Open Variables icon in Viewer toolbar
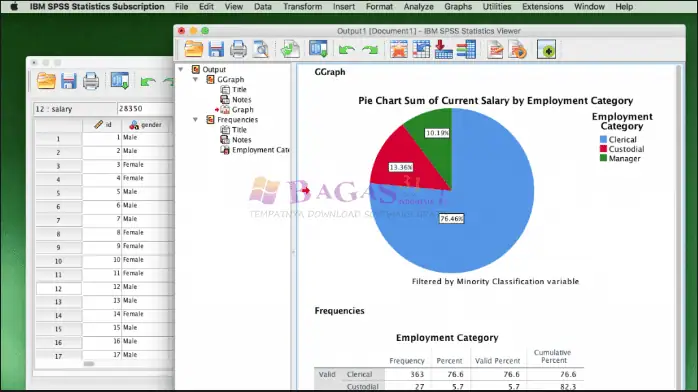698x392 pixels. 466,49
